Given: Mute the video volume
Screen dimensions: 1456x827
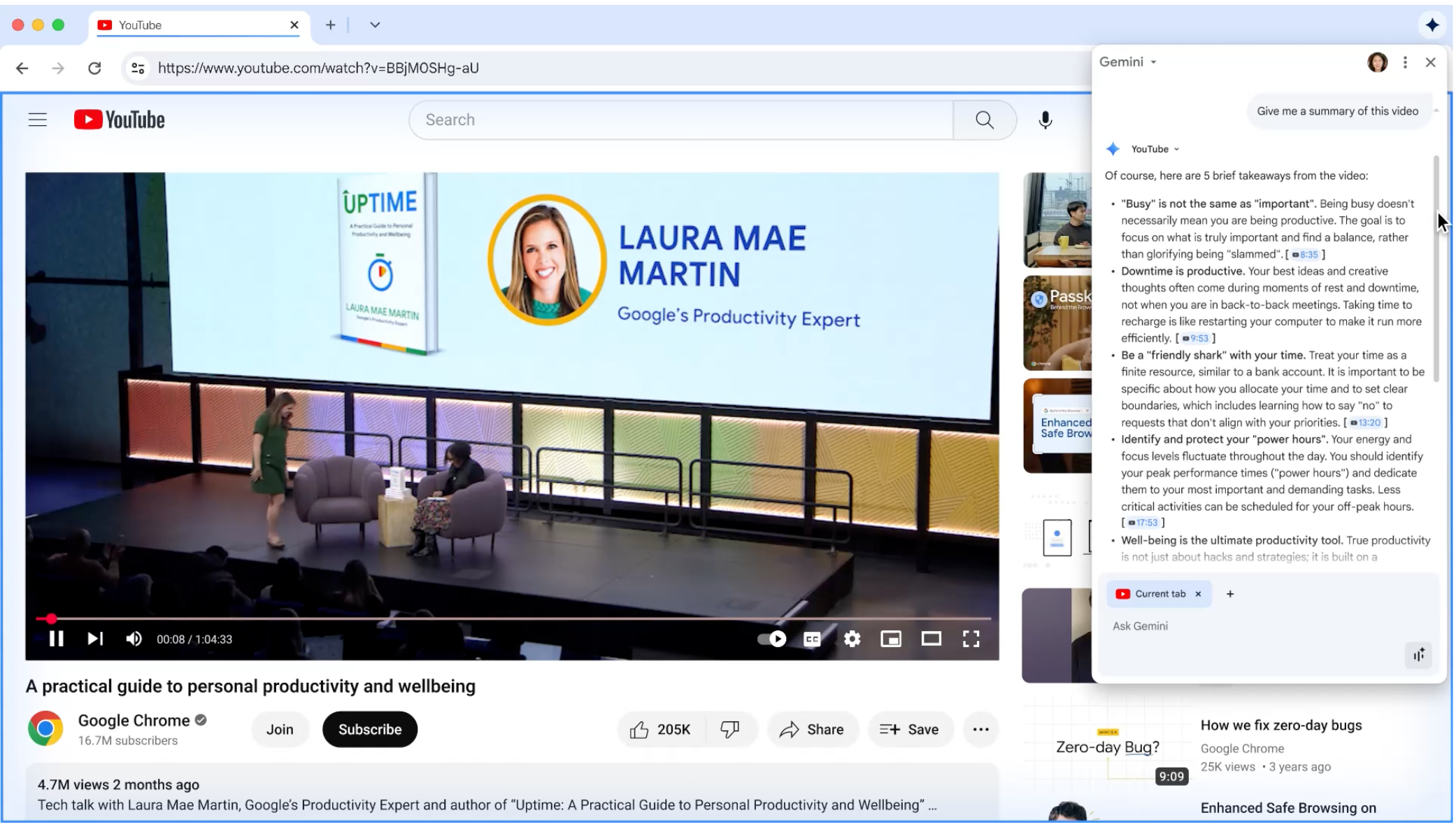Looking at the screenshot, I should pyautogui.click(x=133, y=639).
